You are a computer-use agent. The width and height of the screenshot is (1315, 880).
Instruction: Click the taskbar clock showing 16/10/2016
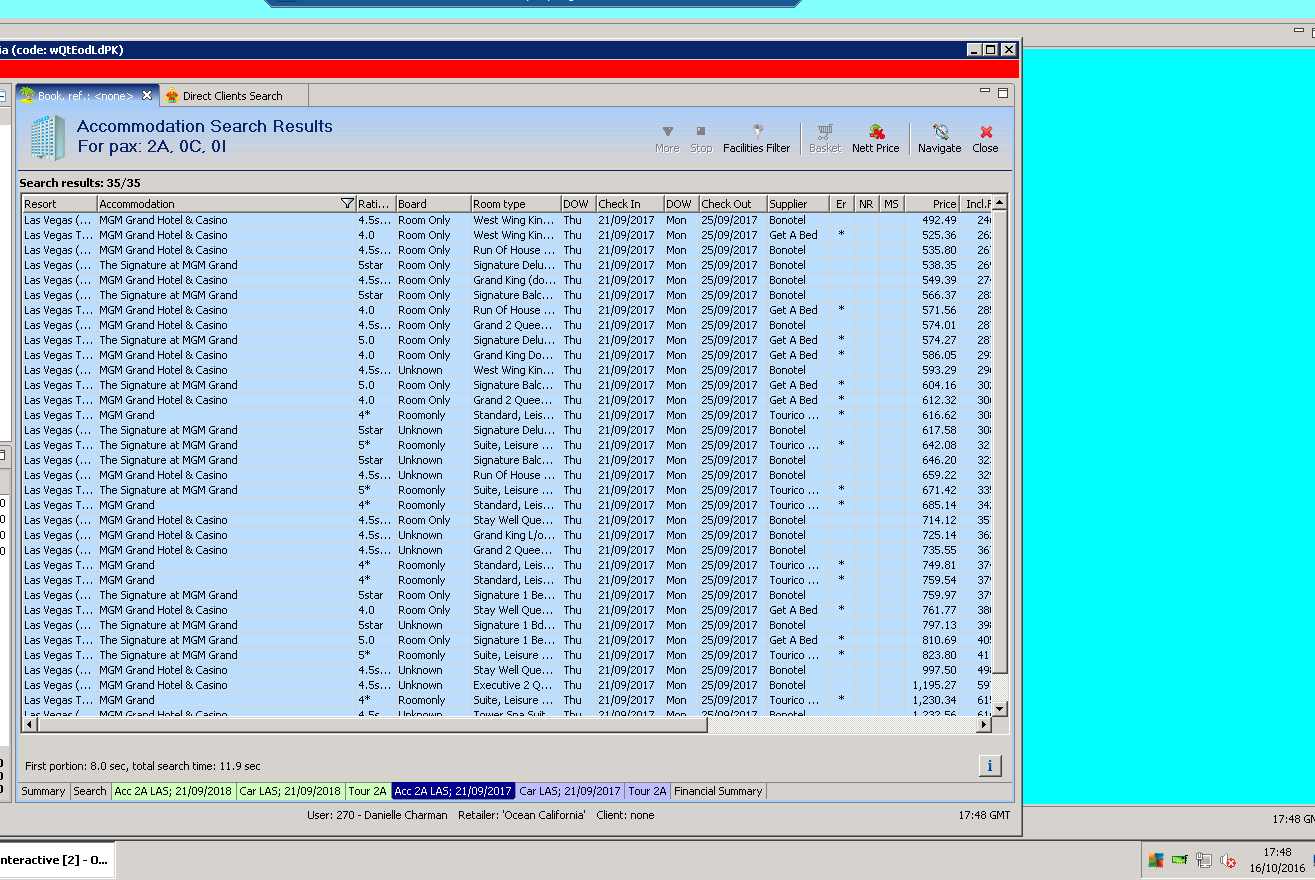point(1277,860)
